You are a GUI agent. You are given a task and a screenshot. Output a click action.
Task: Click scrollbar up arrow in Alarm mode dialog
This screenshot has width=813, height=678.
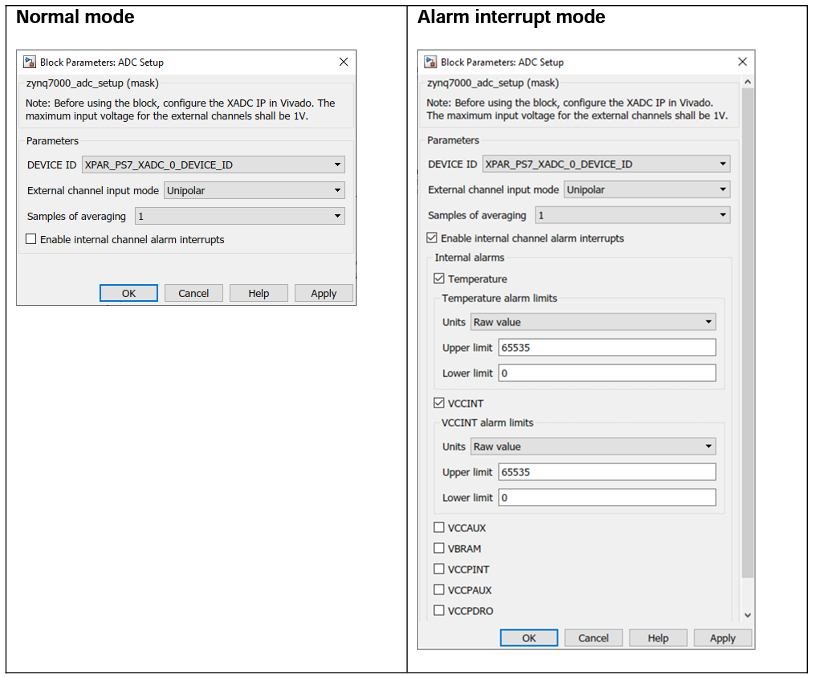747,81
